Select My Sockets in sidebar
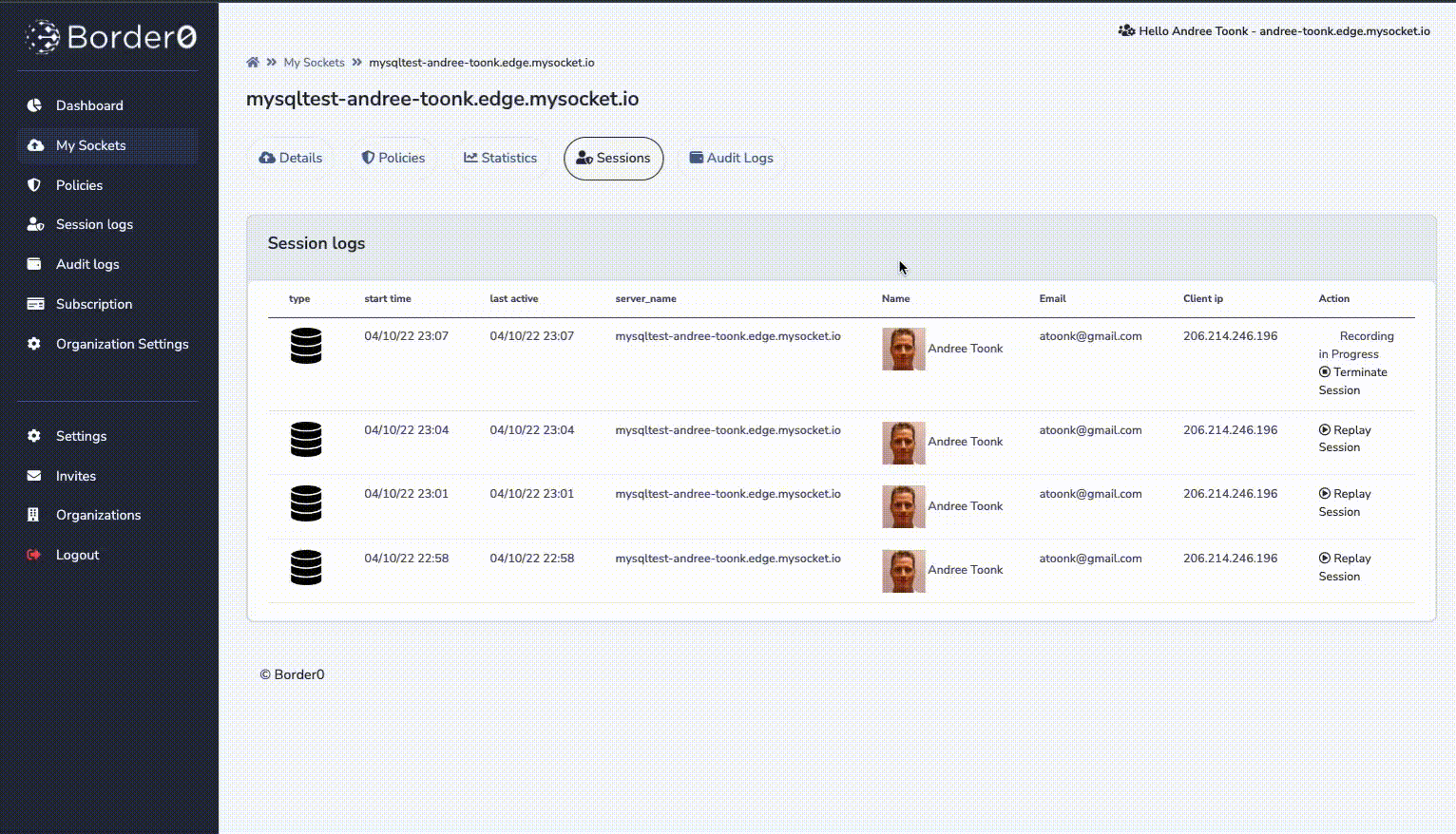Viewport: 1456px width, 834px height. click(107, 145)
